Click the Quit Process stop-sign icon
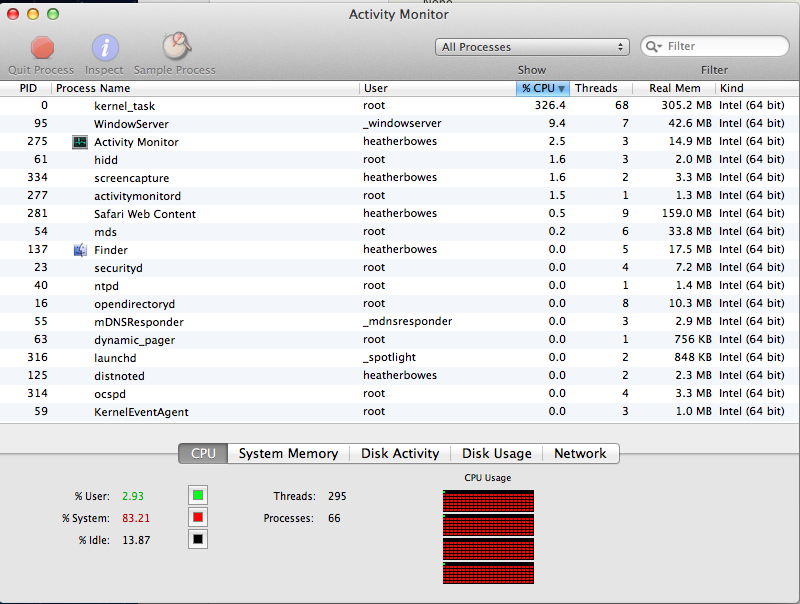The width and height of the screenshot is (800, 604). [x=42, y=47]
